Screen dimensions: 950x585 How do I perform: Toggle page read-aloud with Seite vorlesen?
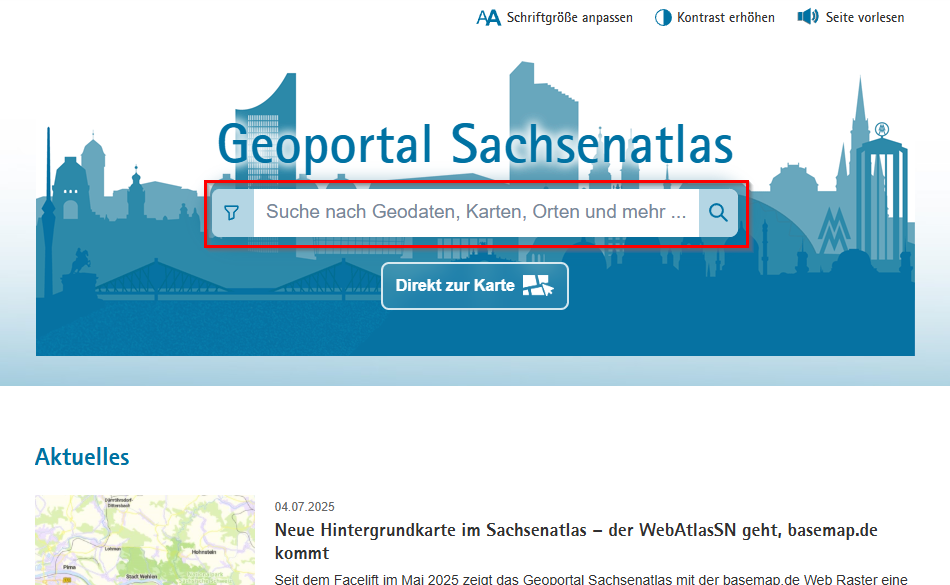849,16
